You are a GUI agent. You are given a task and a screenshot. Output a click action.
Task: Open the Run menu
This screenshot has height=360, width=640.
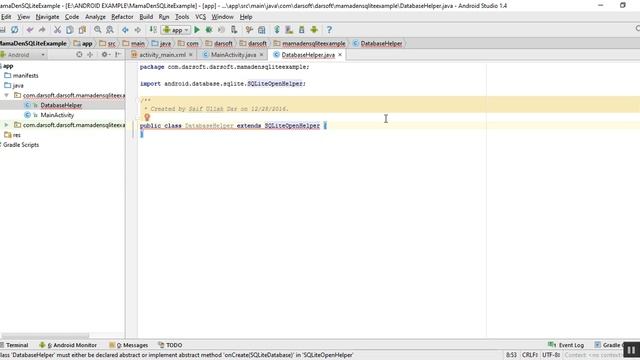click(164, 17)
